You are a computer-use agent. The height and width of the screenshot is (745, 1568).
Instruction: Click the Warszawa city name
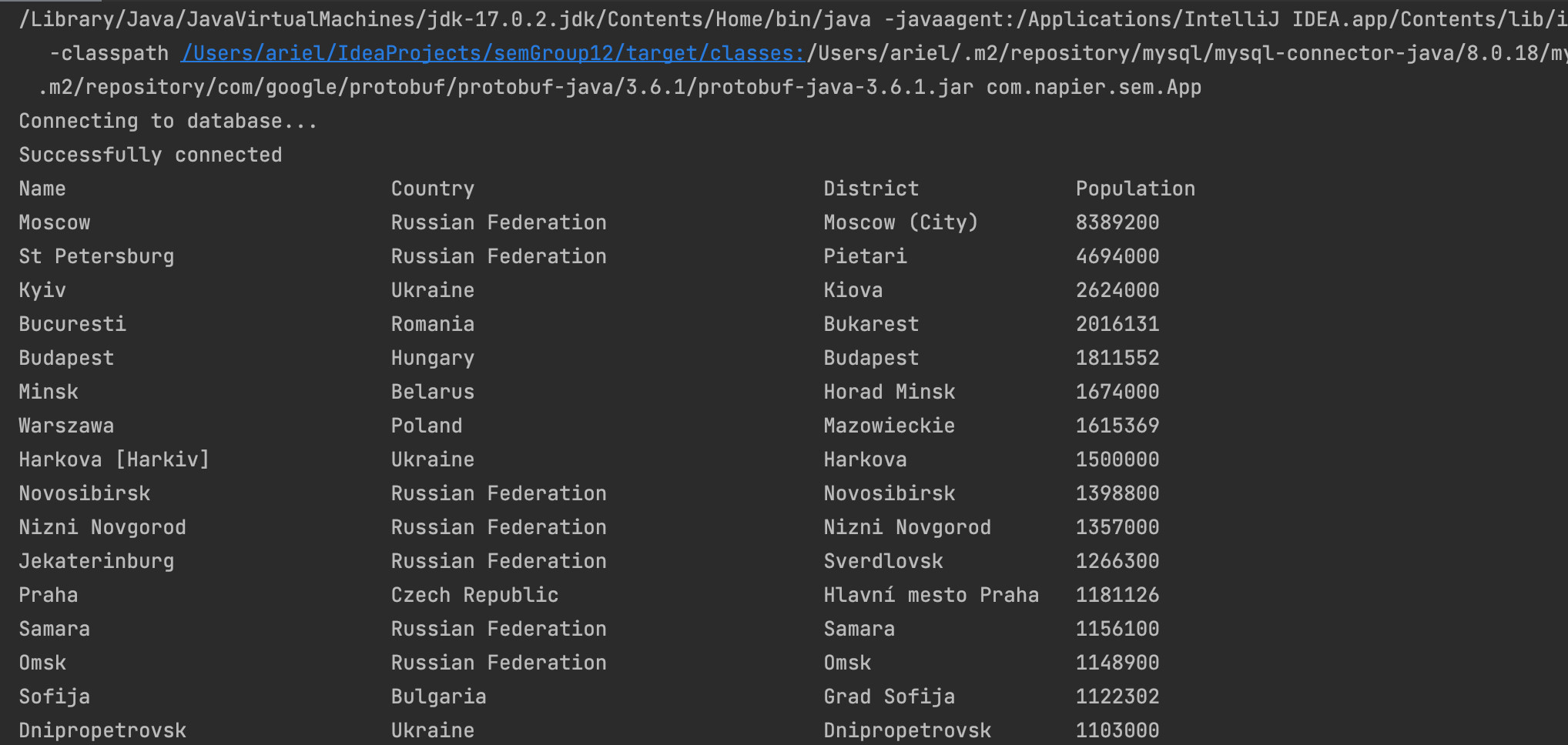click(66, 426)
